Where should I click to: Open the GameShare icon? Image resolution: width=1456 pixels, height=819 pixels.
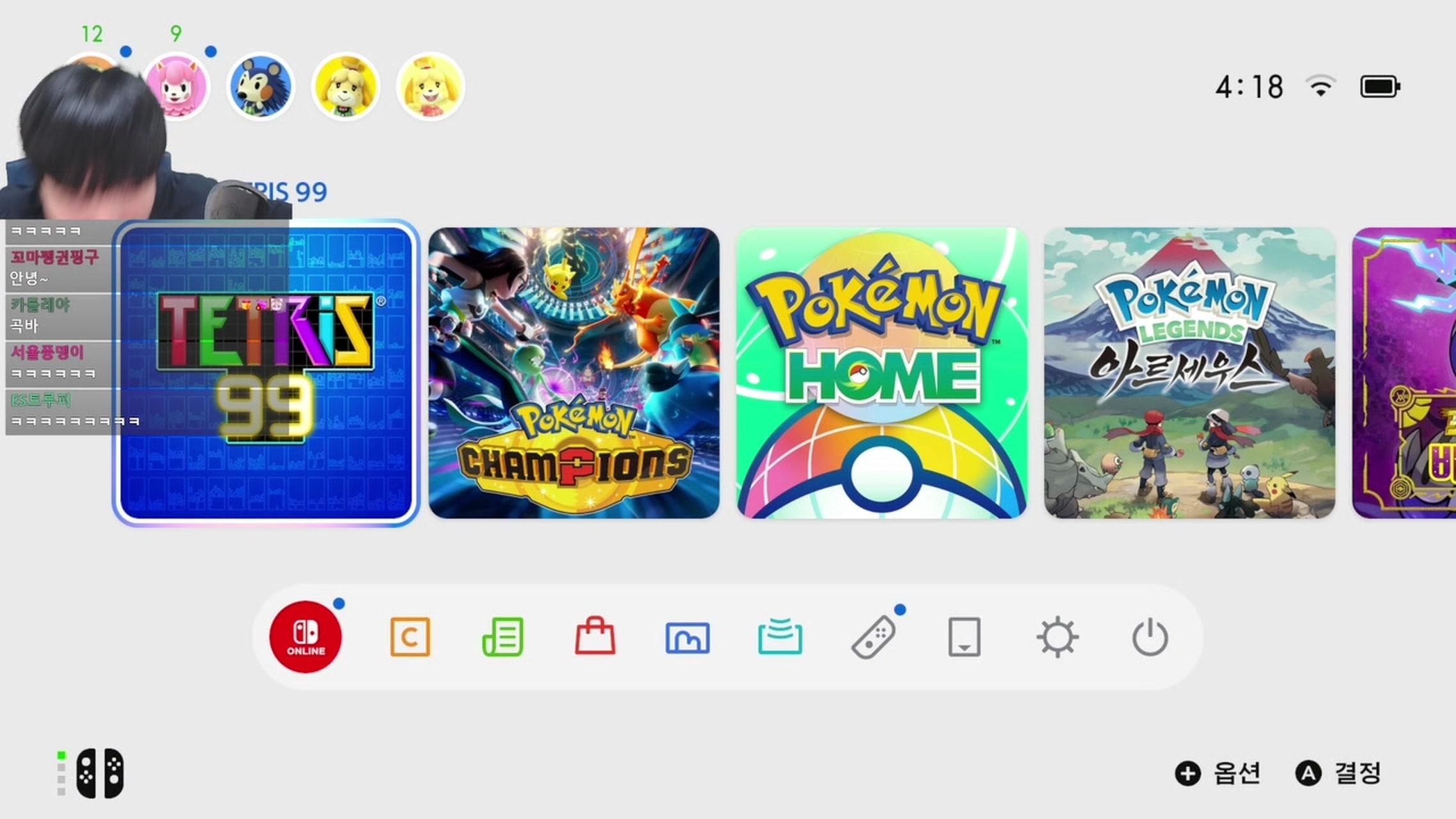pyautogui.click(x=780, y=637)
